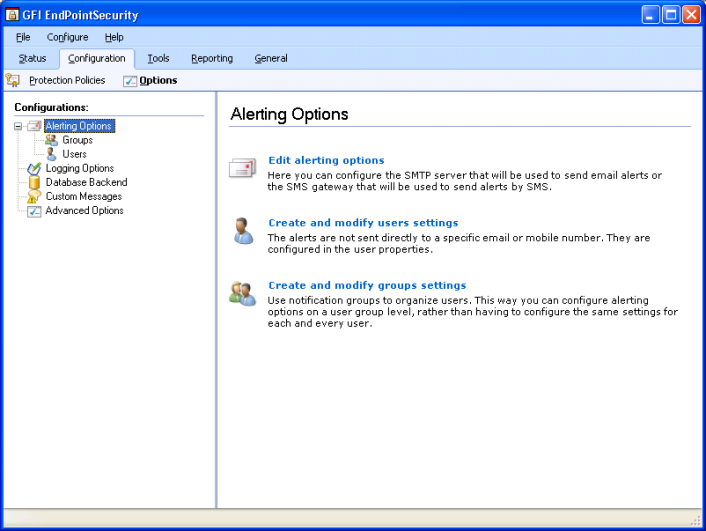Select Logging Options in the tree
706x531 pixels.
[80, 168]
